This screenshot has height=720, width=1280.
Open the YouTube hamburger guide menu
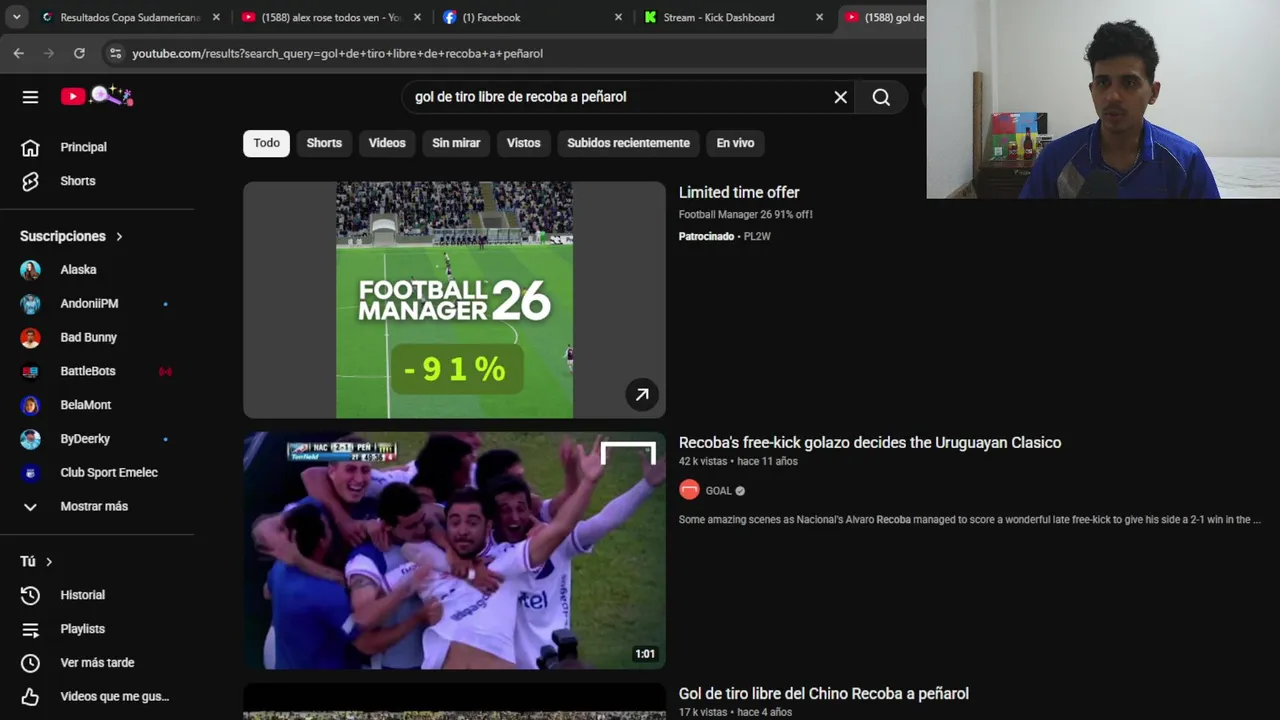point(30,97)
